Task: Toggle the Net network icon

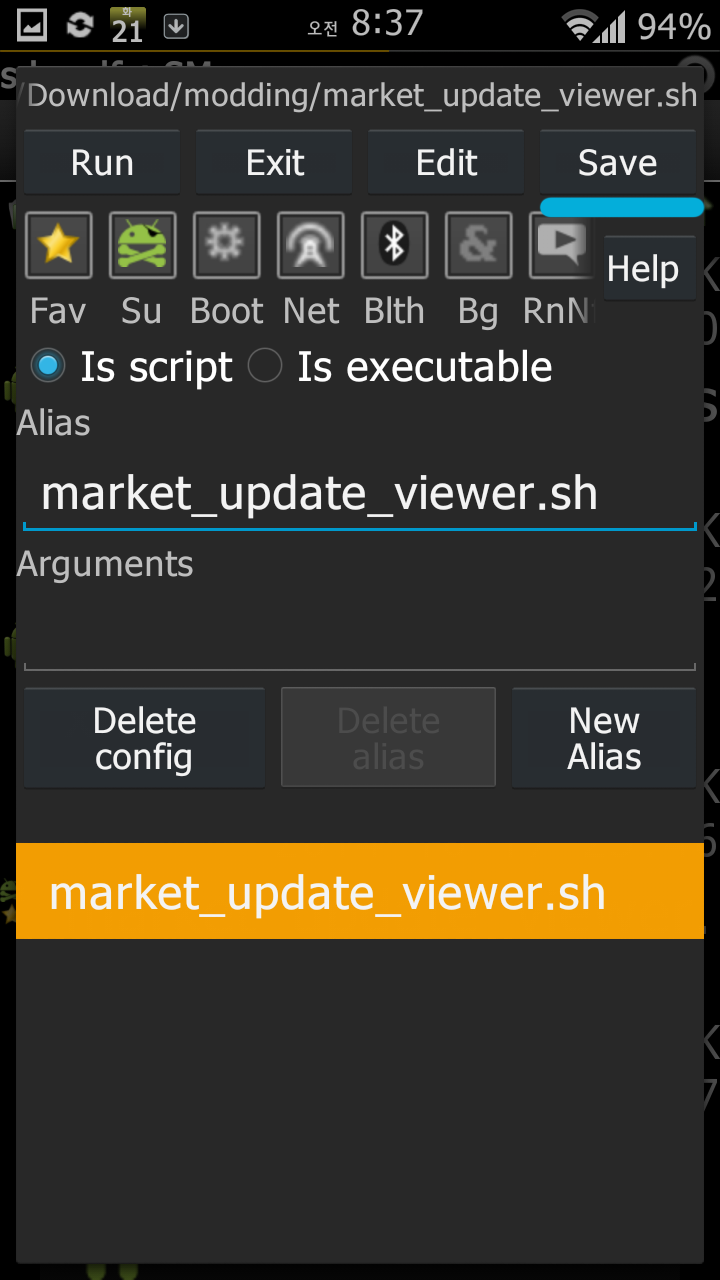Action: coord(311,245)
